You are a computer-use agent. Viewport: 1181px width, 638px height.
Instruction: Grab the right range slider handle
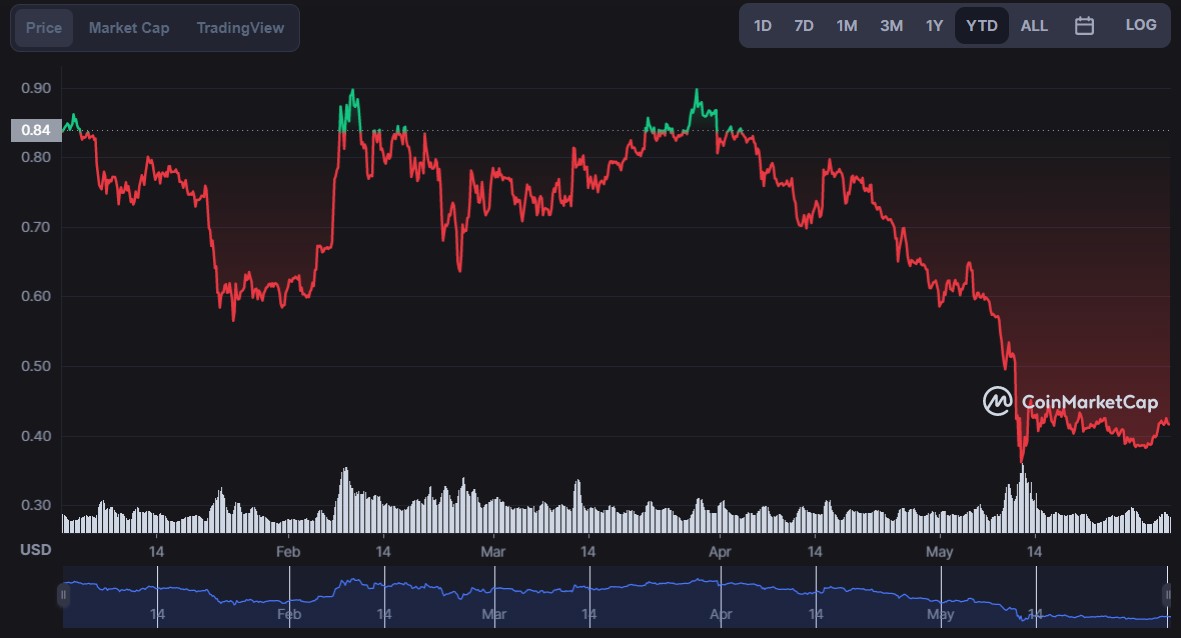tap(1167, 595)
